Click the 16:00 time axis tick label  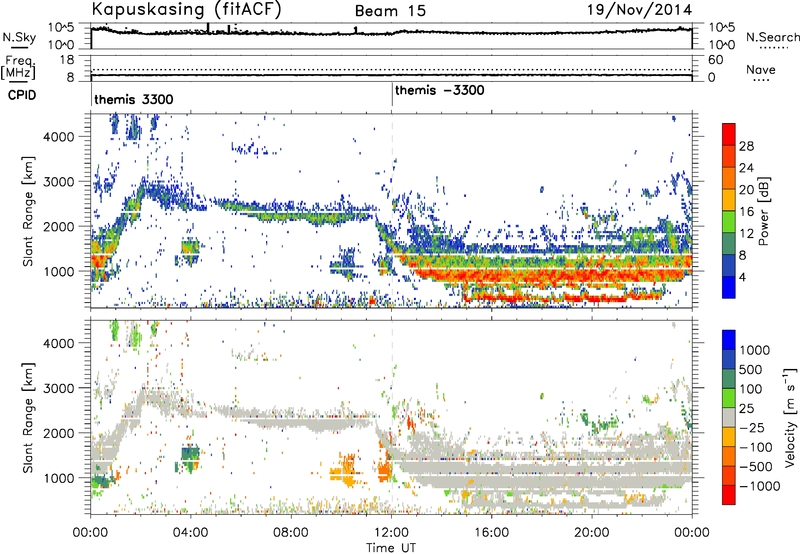point(491,533)
